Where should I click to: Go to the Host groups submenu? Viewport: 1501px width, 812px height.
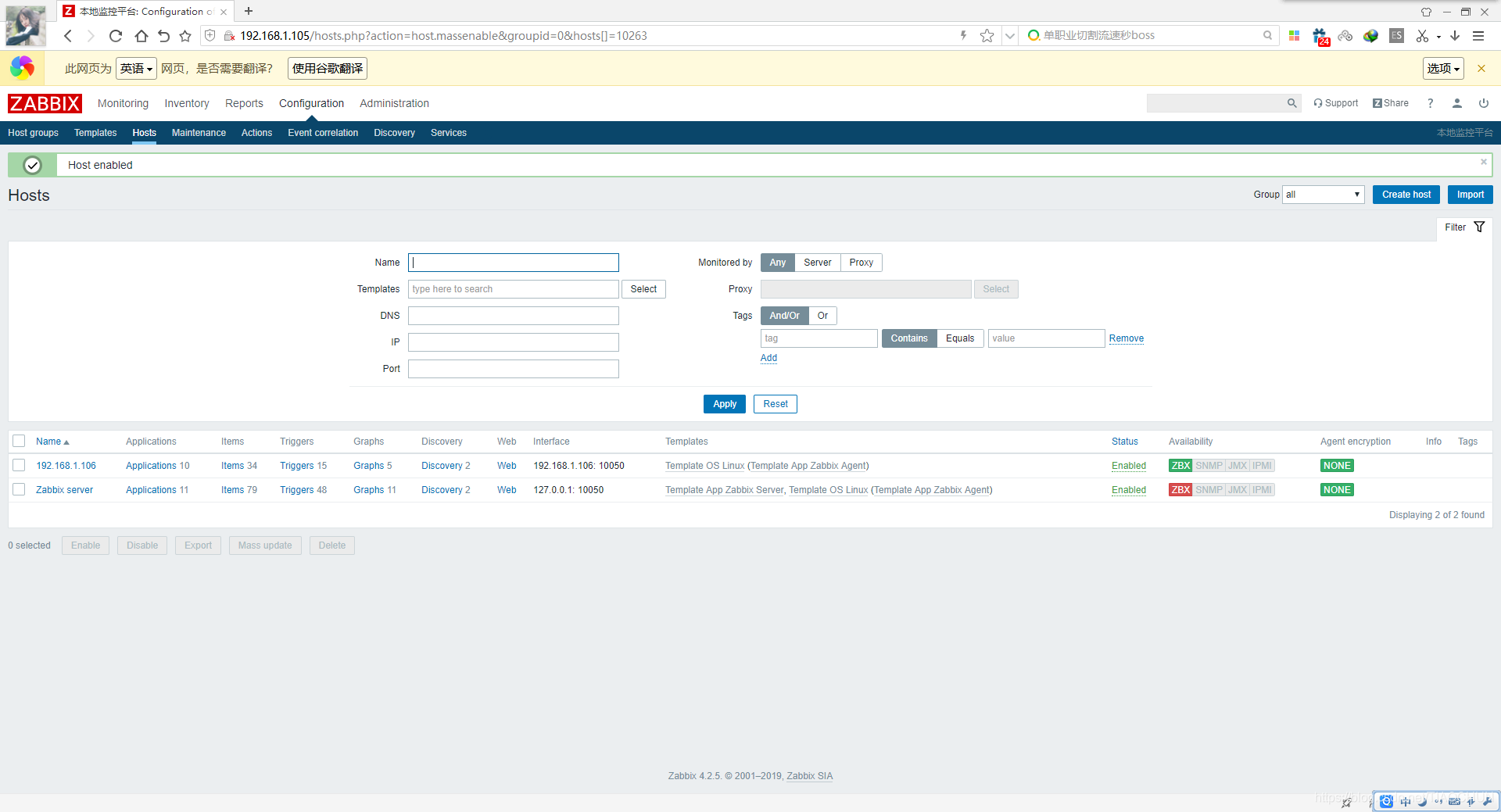[x=33, y=133]
